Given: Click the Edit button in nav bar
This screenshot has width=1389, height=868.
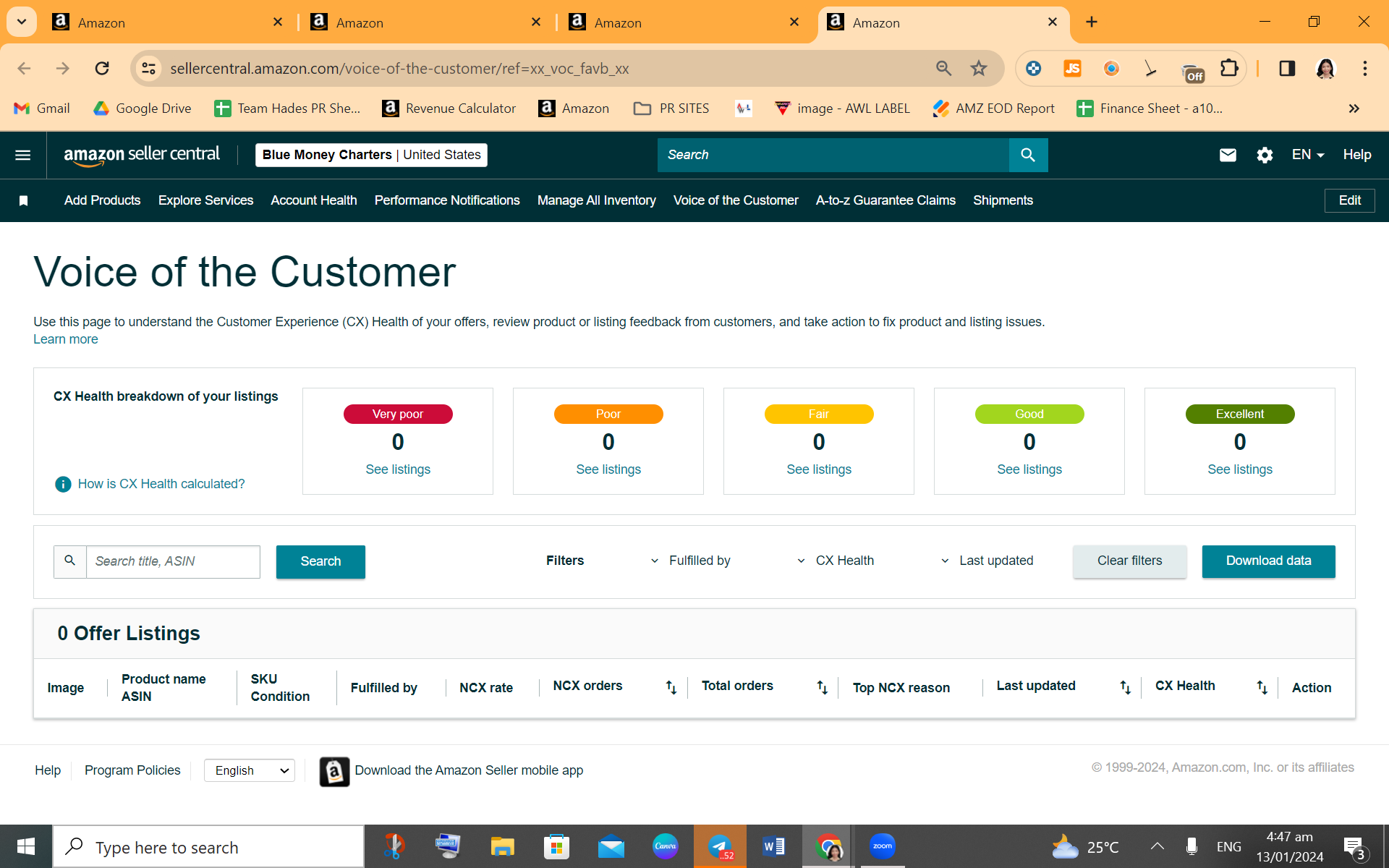Looking at the screenshot, I should (x=1350, y=200).
